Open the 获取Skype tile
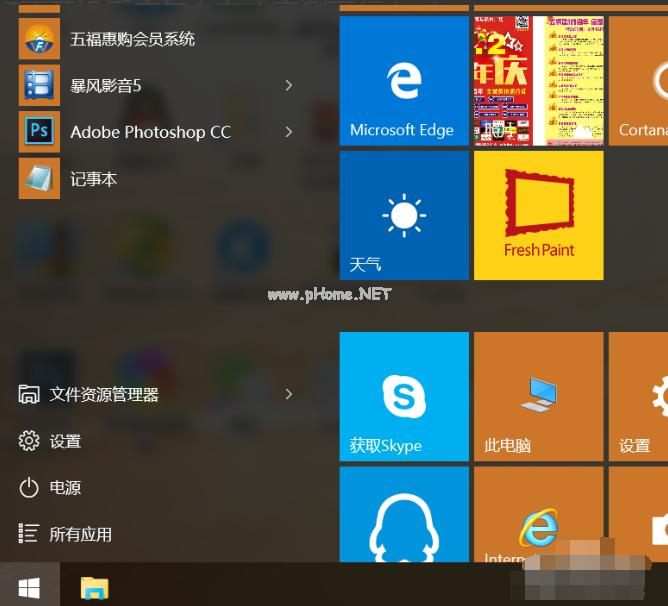 coord(404,397)
